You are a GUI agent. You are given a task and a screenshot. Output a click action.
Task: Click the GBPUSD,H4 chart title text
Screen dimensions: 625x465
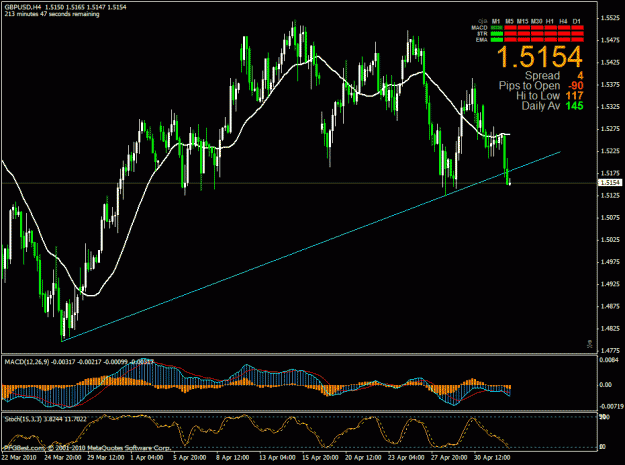click(23, 7)
